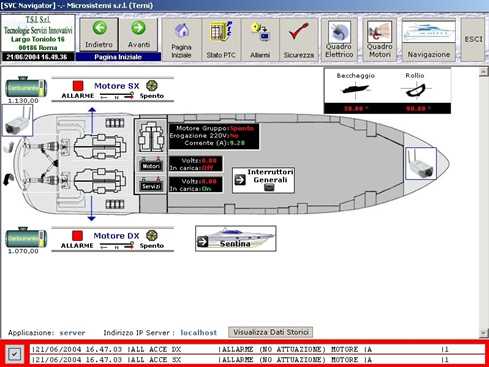Viewport: 489px width, 367px height.
Task: Click Visualizza Dati Storici button
Action: point(270,332)
